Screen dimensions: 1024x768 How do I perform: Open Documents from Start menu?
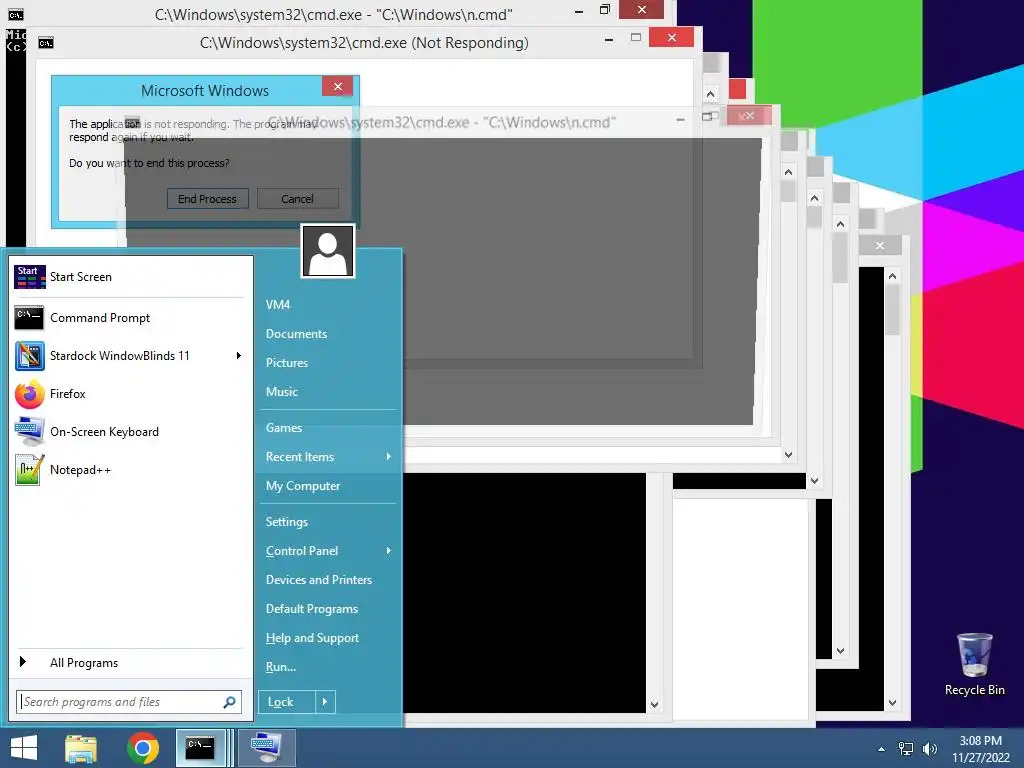pyautogui.click(x=296, y=334)
